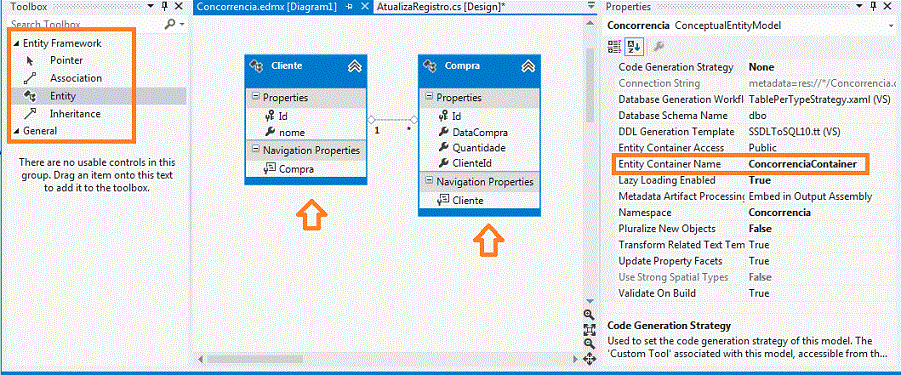Pin the Toolbox panel with auto-hide pushpin
Viewport: 901px width, 375px height.
click(164, 6)
